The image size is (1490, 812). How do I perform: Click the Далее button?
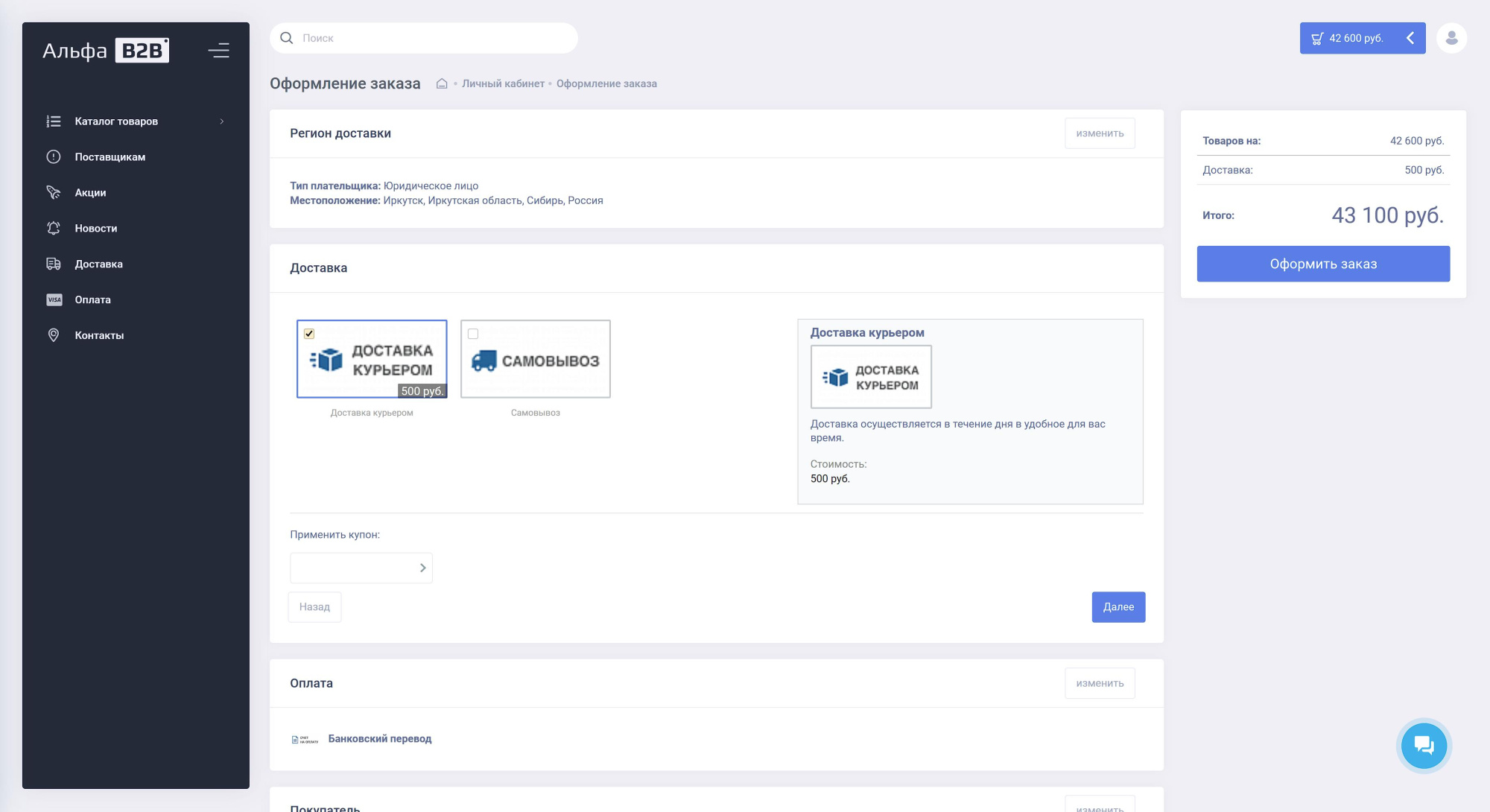click(1117, 607)
